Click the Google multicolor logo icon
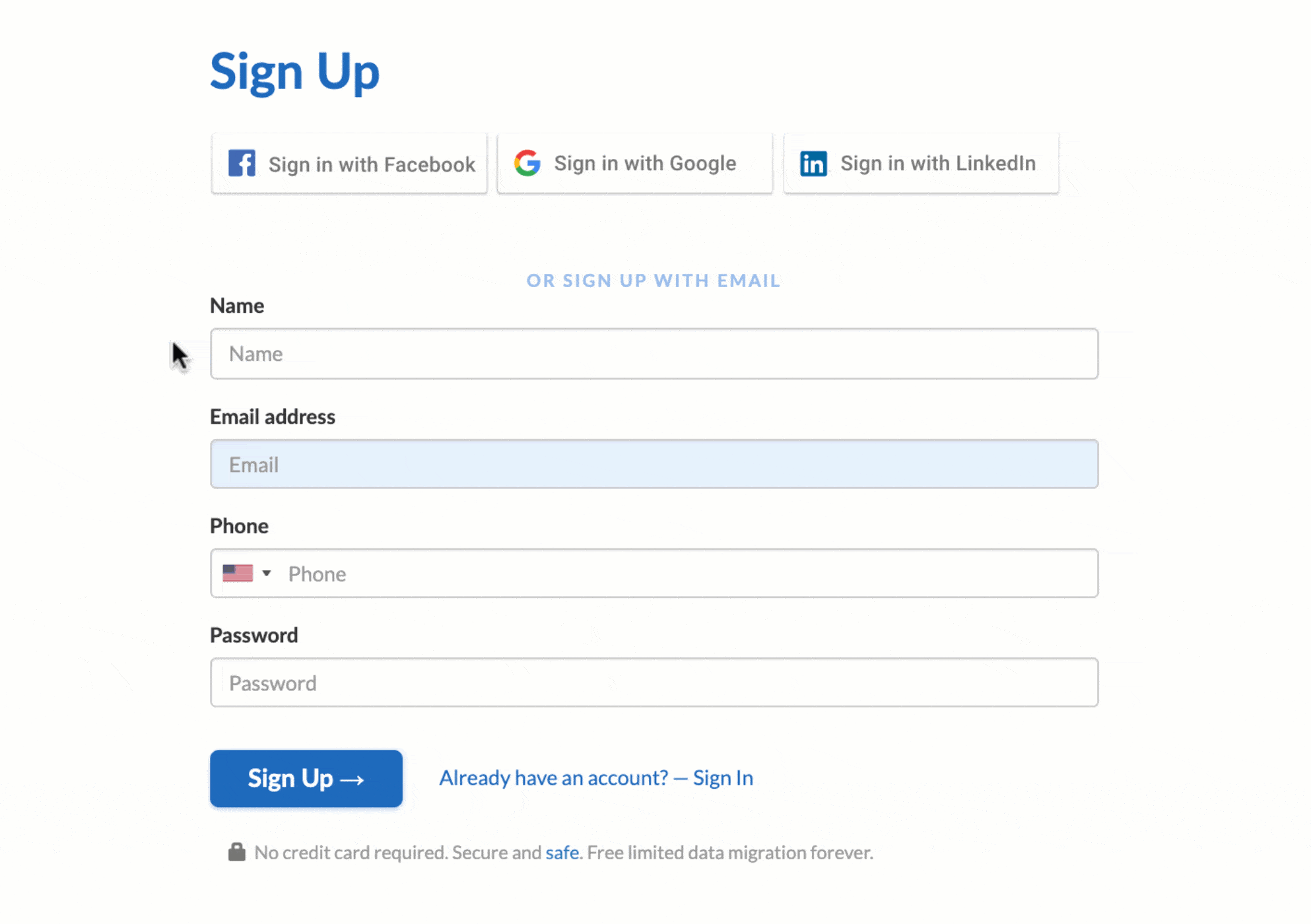Viewport: 1311px width, 924px height. tap(528, 163)
